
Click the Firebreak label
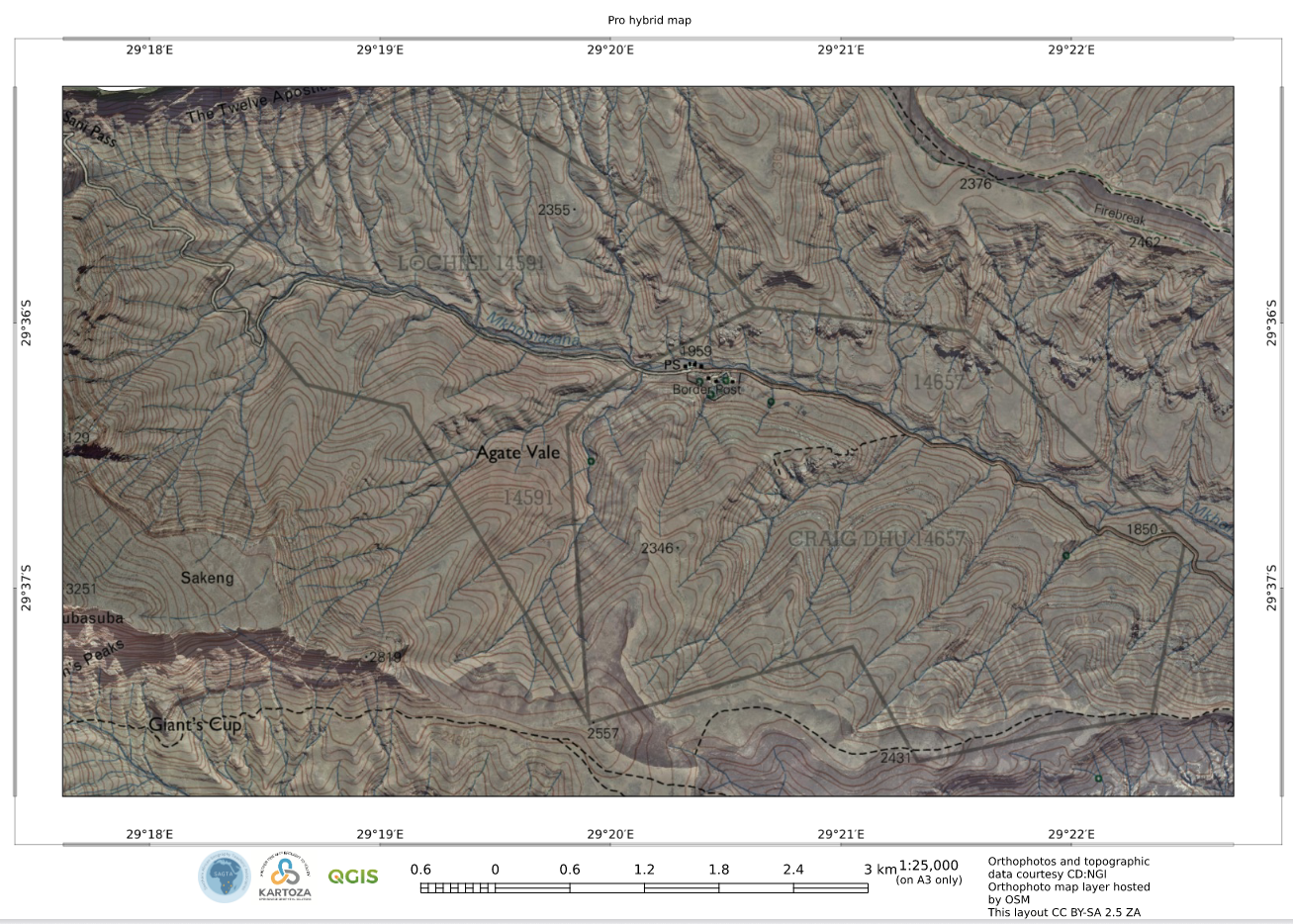pos(1119,215)
